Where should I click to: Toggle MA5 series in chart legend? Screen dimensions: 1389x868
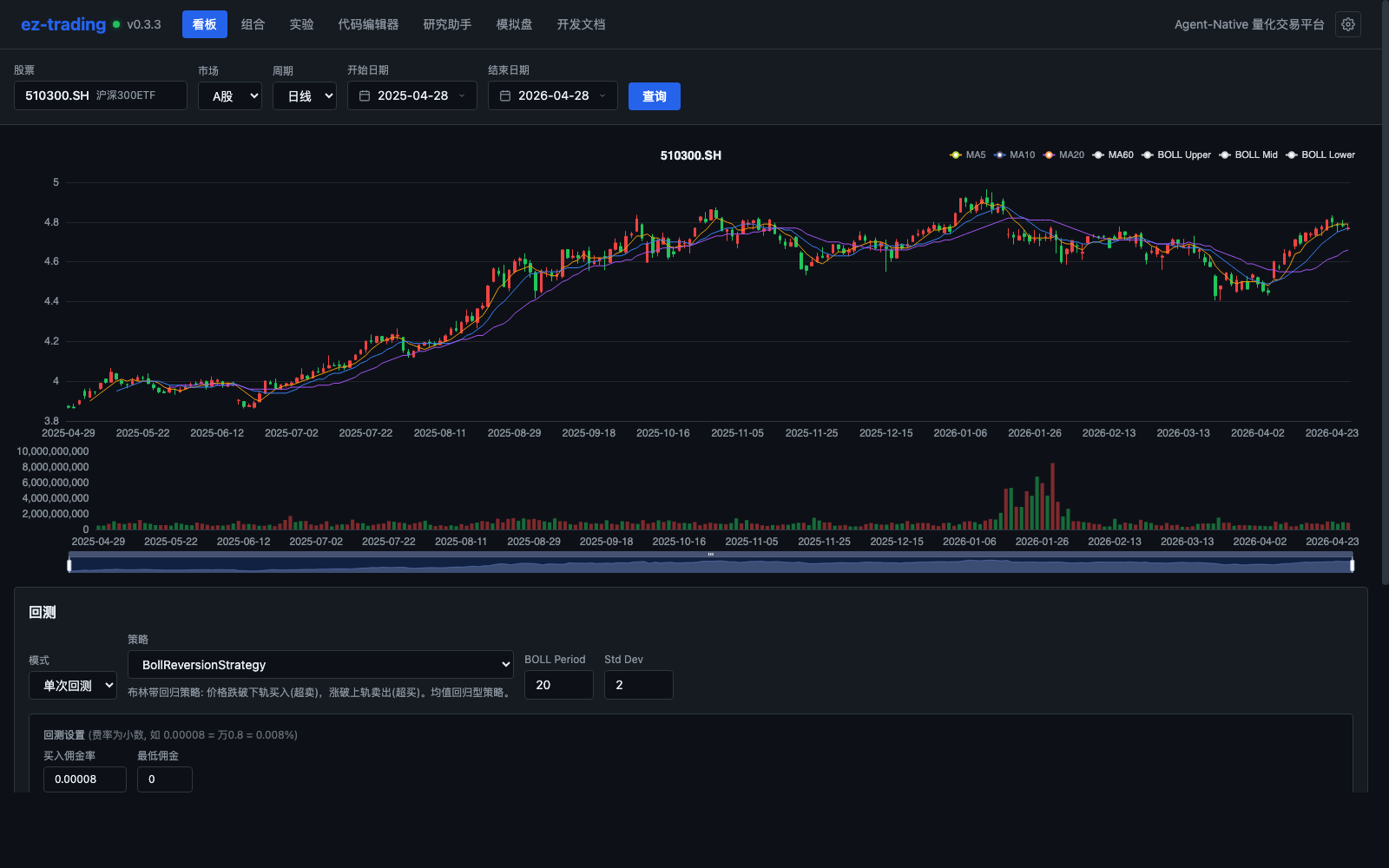pyautogui.click(x=968, y=155)
